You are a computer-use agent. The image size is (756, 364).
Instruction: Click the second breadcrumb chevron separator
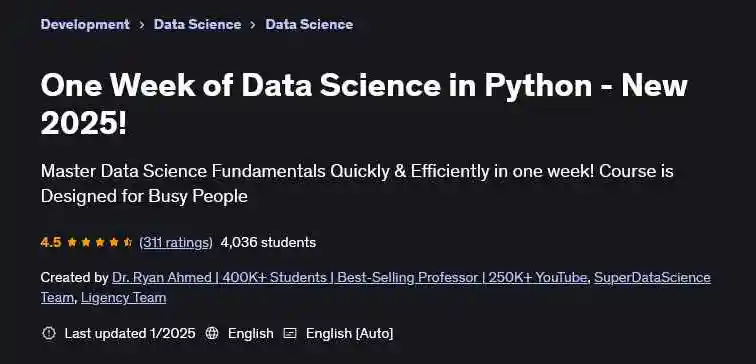click(x=253, y=25)
